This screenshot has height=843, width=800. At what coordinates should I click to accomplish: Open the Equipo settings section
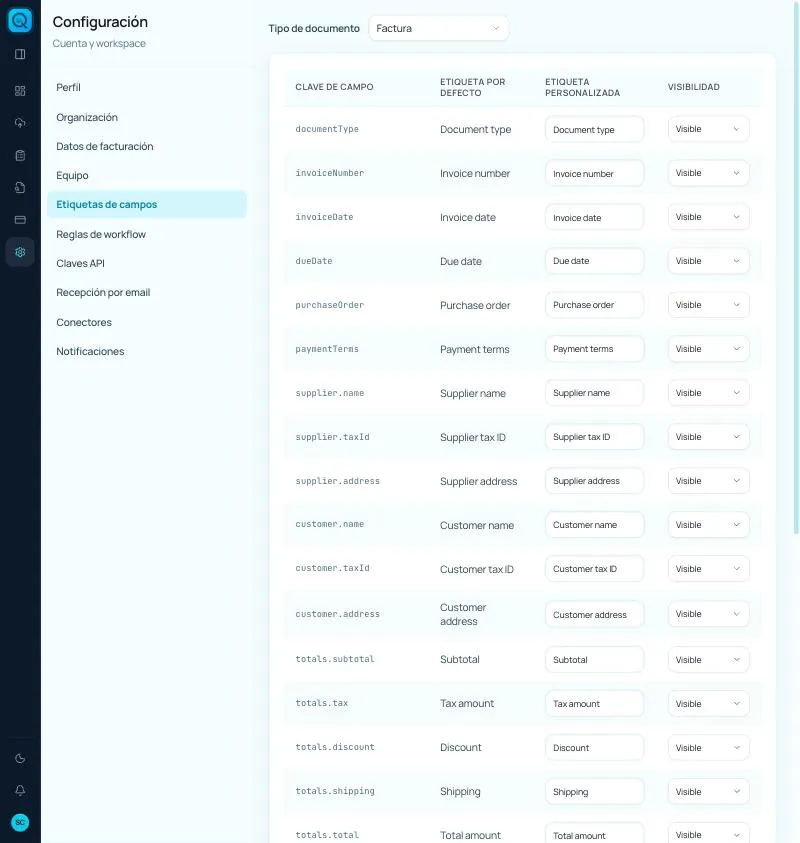tap(146, 176)
